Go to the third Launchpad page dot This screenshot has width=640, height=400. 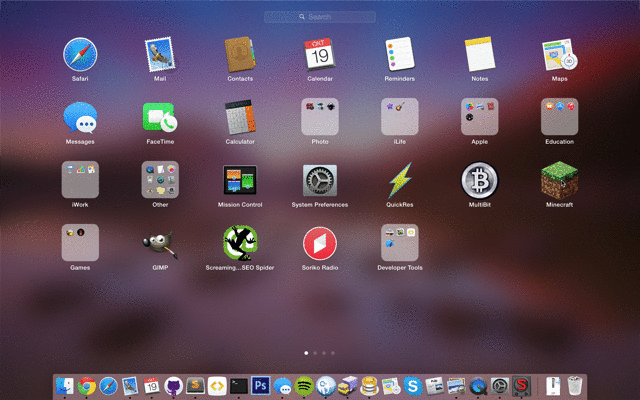(x=324, y=353)
